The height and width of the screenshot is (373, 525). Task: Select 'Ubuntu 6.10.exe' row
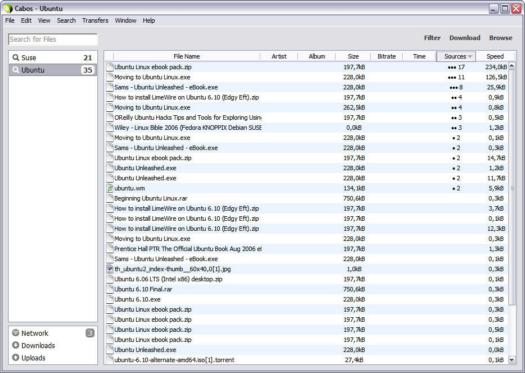pyautogui.click(x=306, y=299)
